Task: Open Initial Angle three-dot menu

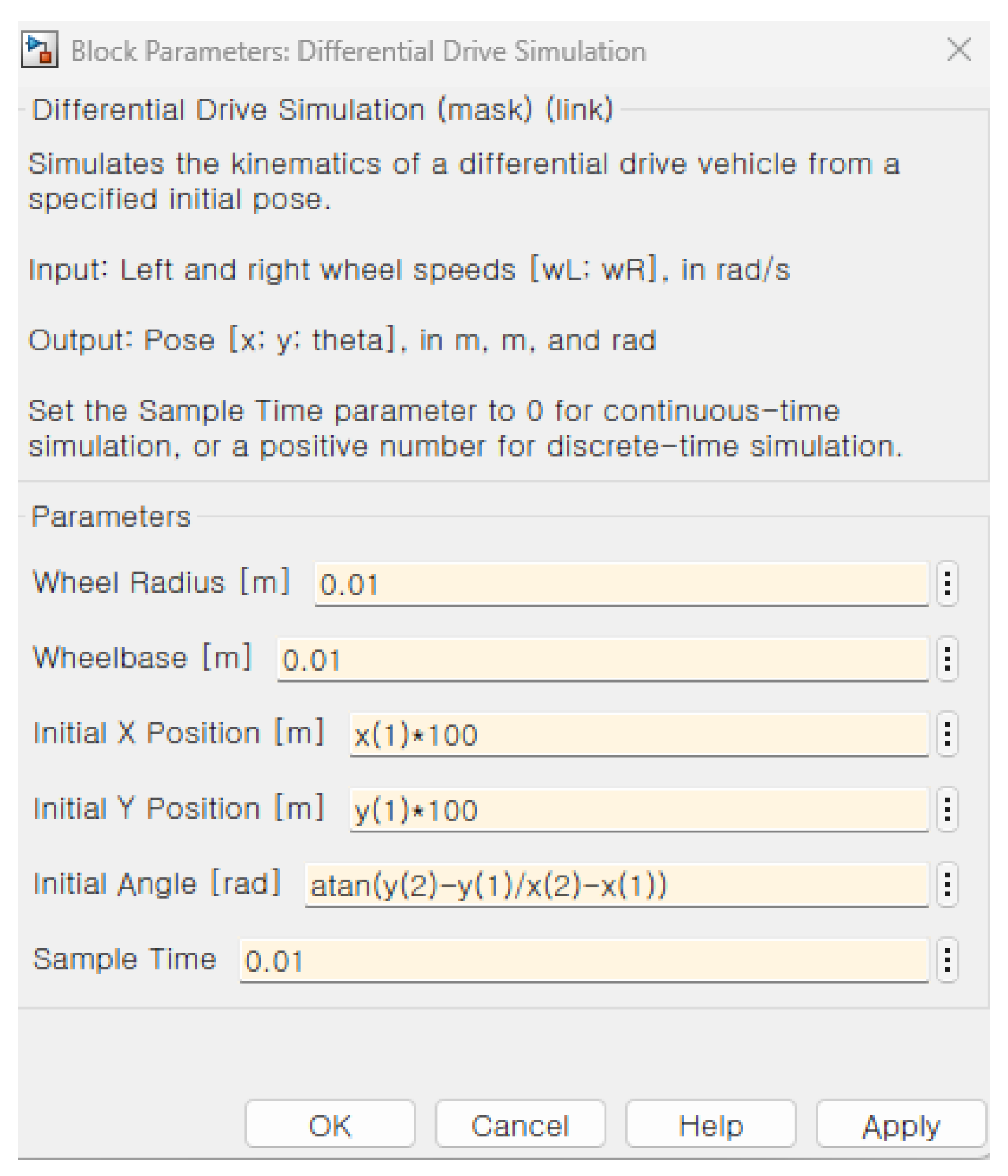Action: point(947,884)
